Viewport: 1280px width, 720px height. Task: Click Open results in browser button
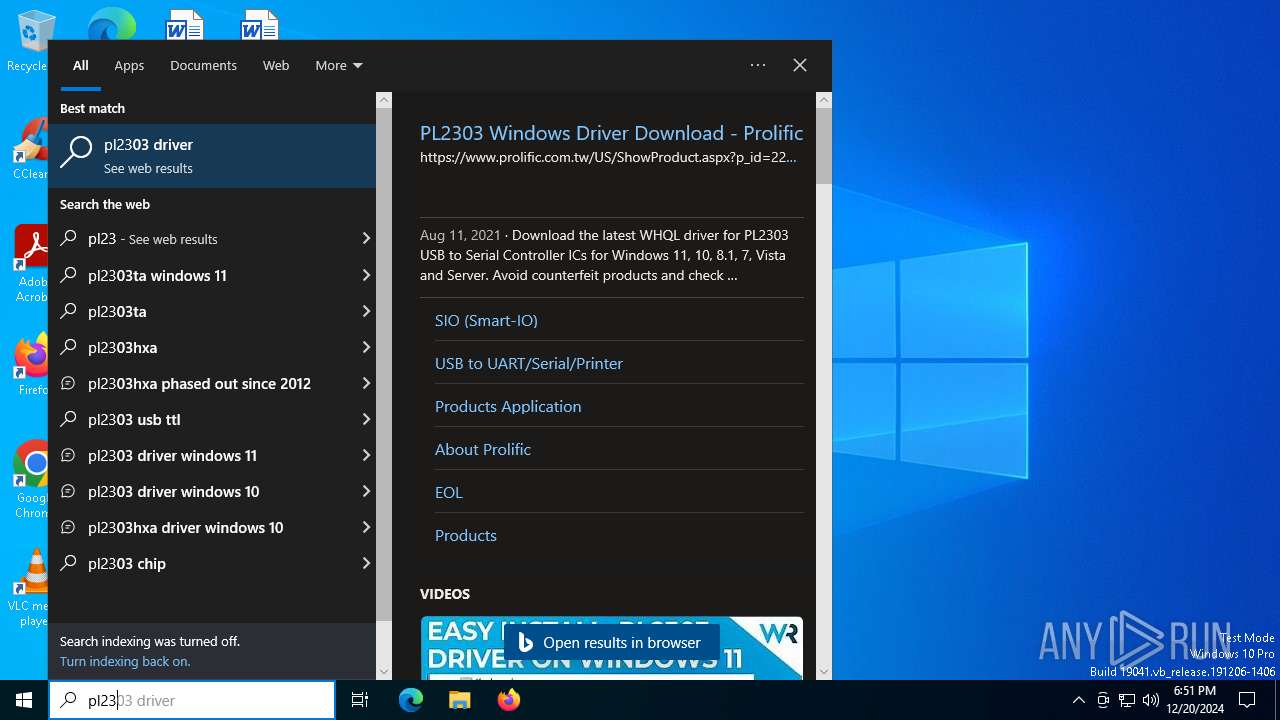611,642
